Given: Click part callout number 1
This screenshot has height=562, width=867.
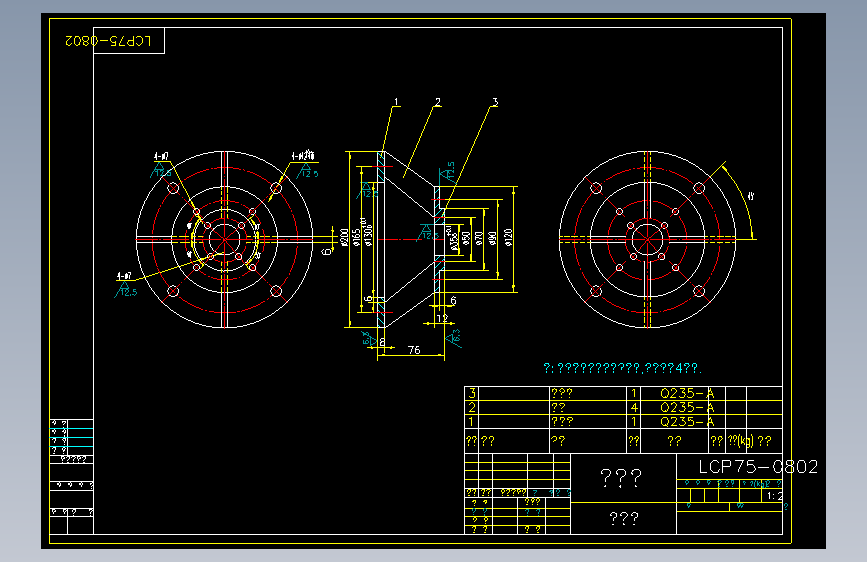Looking at the screenshot, I should tap(396, 102).
